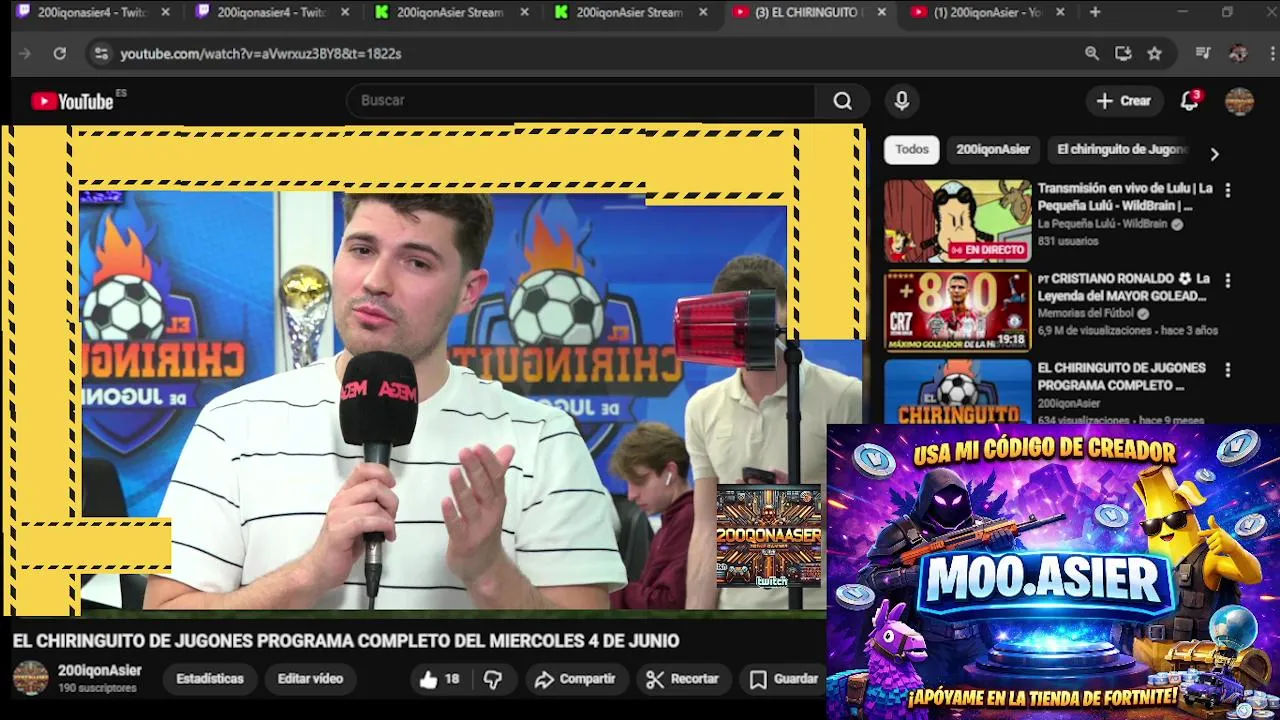This screenshot has width=1280, height=720.
Task: Open 'CRISTIANO RONALDO La Leyenda' video title
Action: coord(1125,287)
